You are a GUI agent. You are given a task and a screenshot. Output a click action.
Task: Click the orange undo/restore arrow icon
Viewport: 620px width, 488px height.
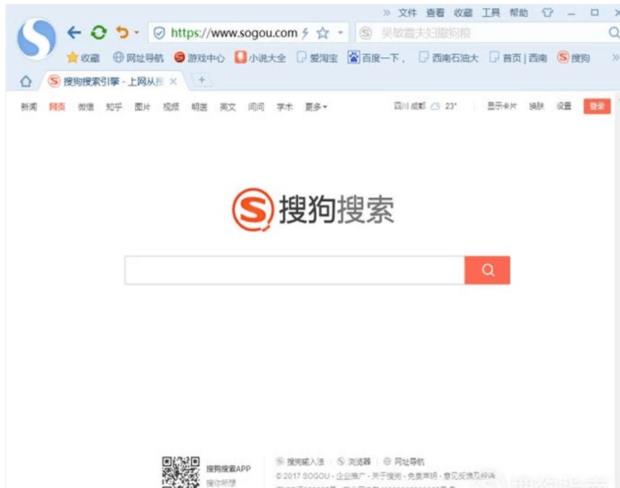coord(122,32)
